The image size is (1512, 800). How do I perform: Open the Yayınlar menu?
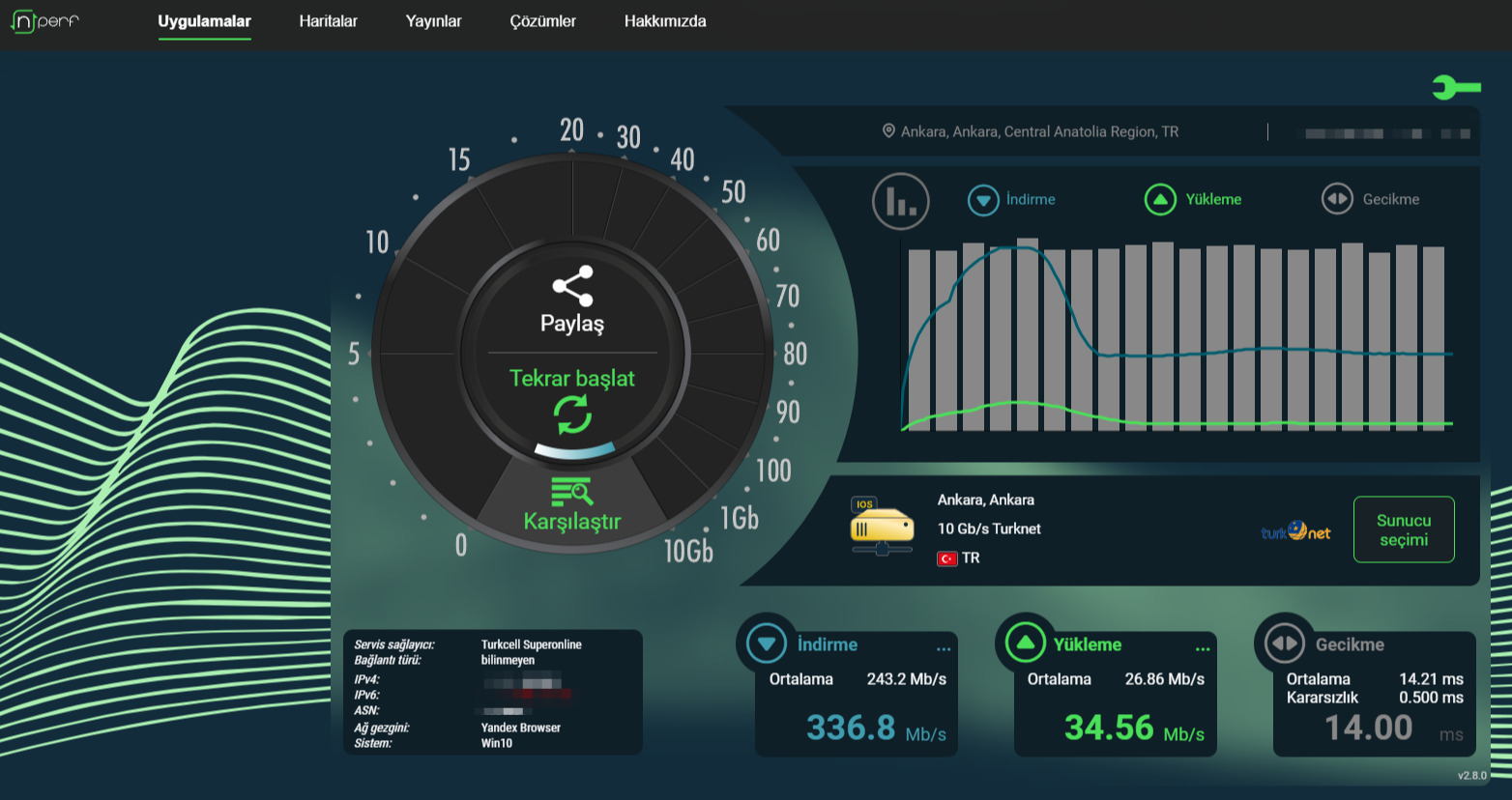[433, 21]
